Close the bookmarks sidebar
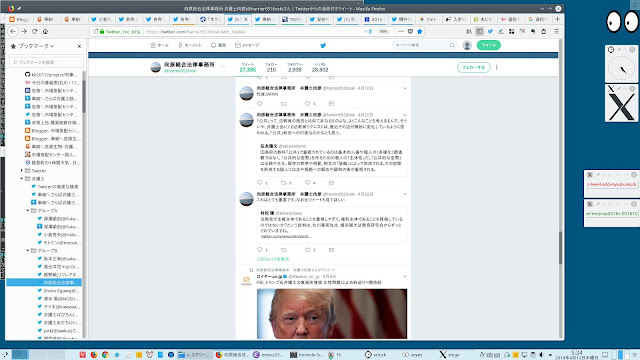Screen dimensions: 640x360 pyautogui.click(x=79, y=47)
